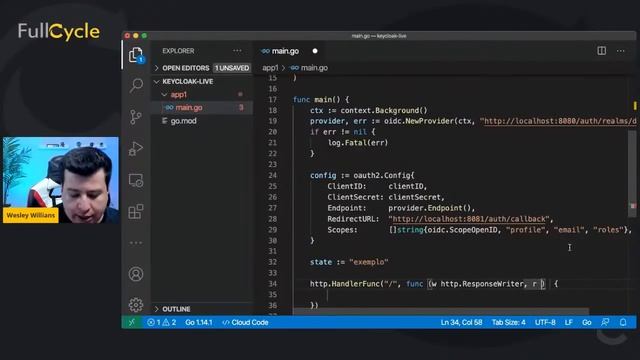
Task: Click the editor vertical scrollbar
Action: (632, 173)
